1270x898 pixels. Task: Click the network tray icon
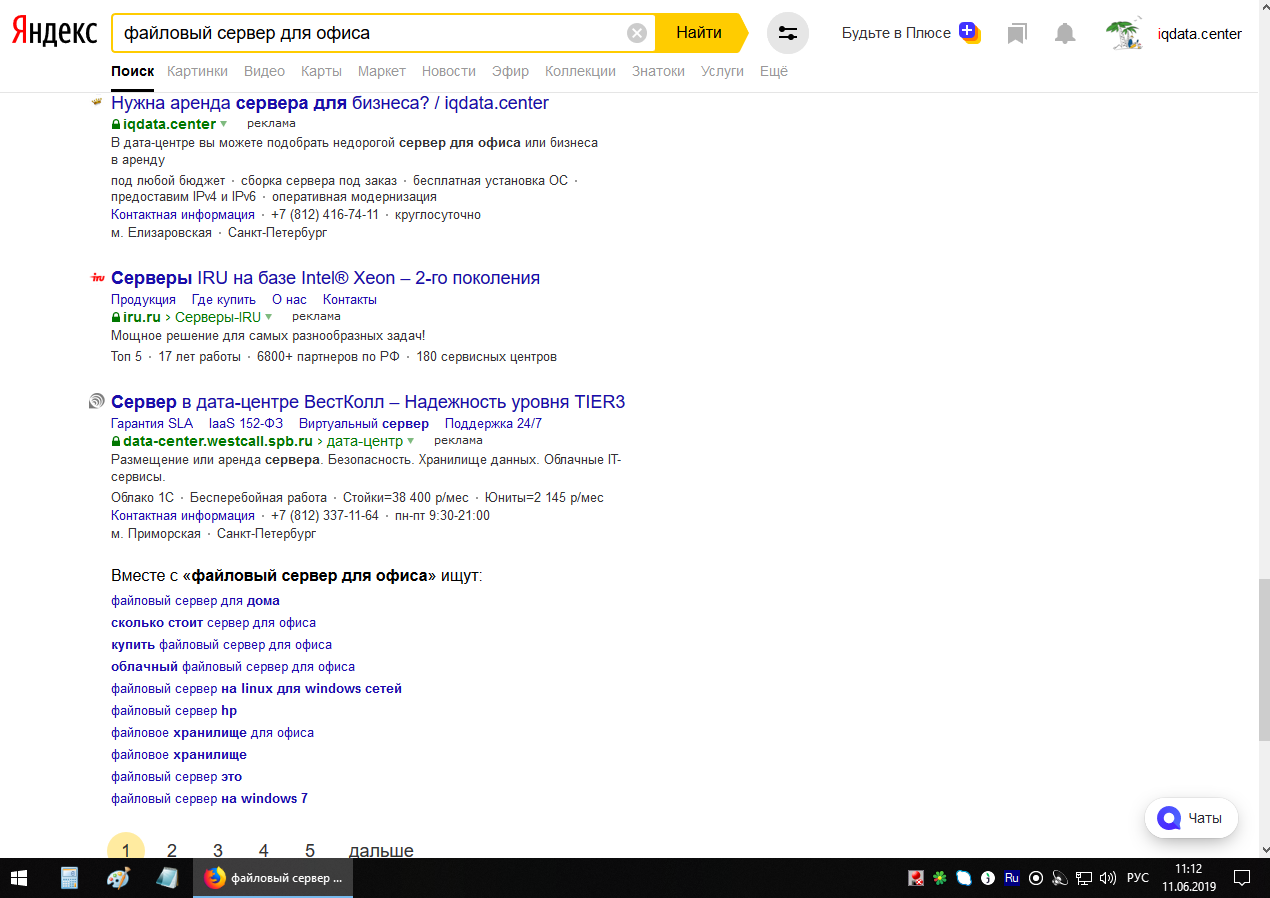[1084, 878]
